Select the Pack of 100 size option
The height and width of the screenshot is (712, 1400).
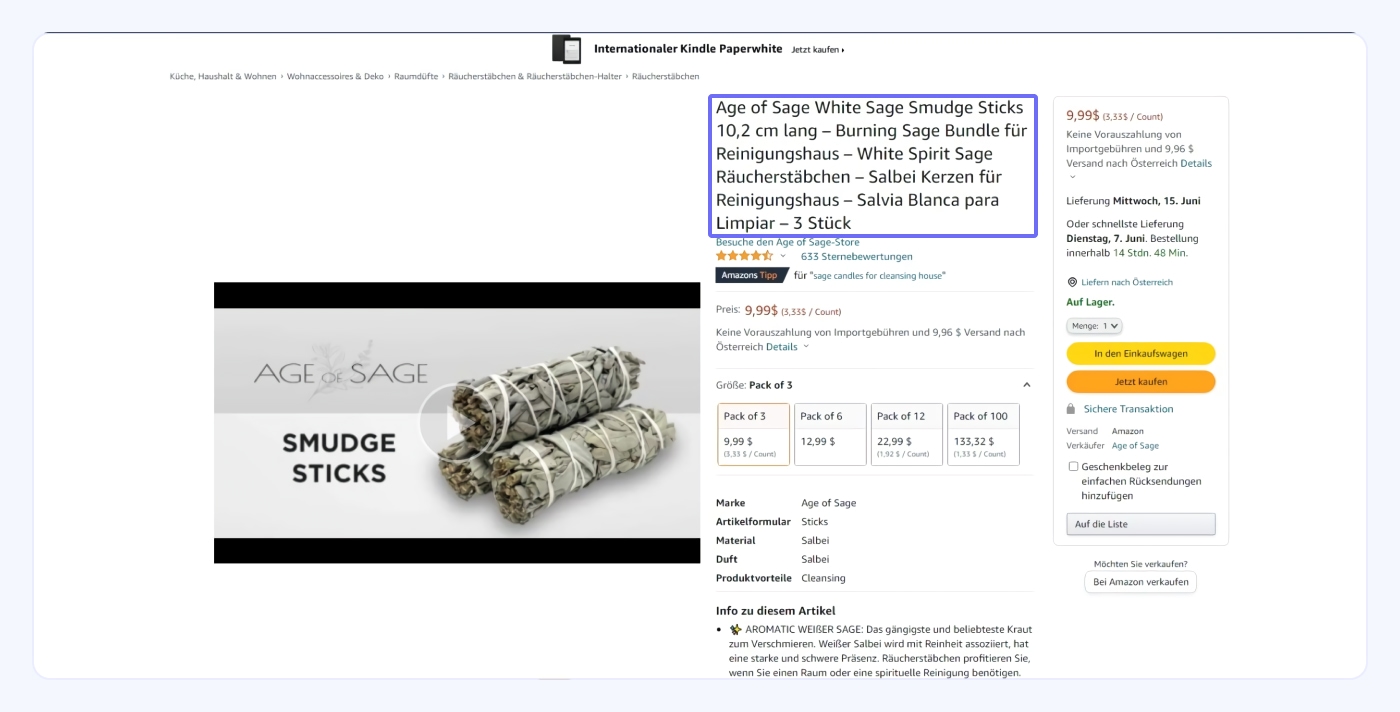[x=983, y=434]
